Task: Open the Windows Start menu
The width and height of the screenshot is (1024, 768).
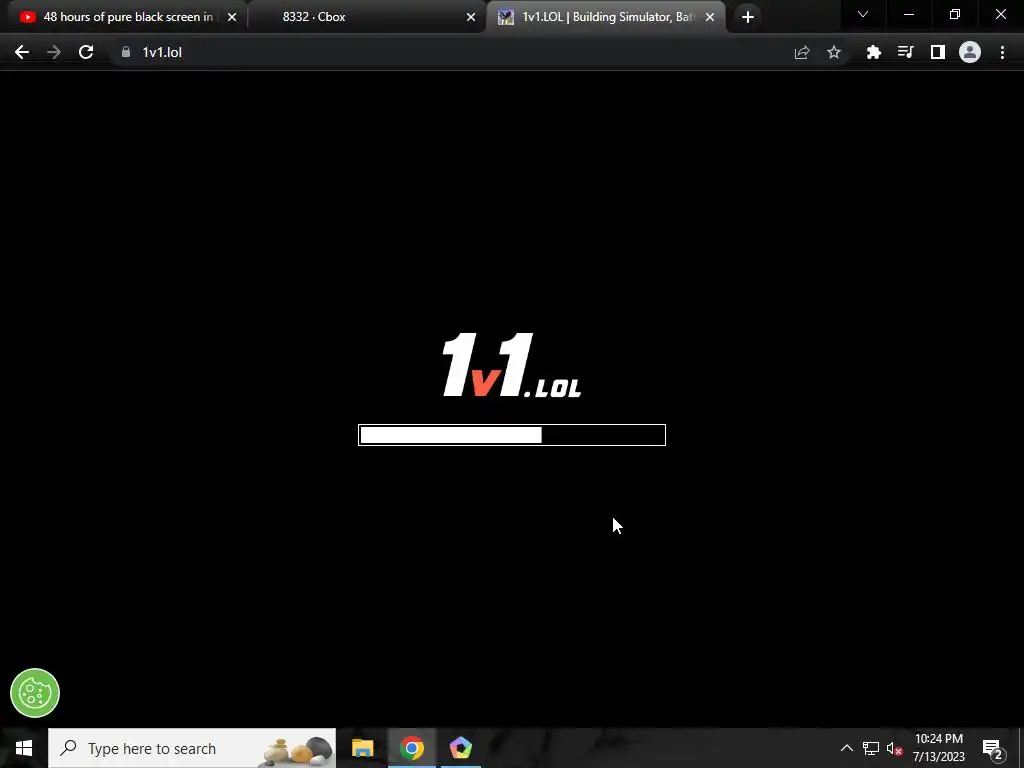Action: pyautogui.click(x=24, y=748)
